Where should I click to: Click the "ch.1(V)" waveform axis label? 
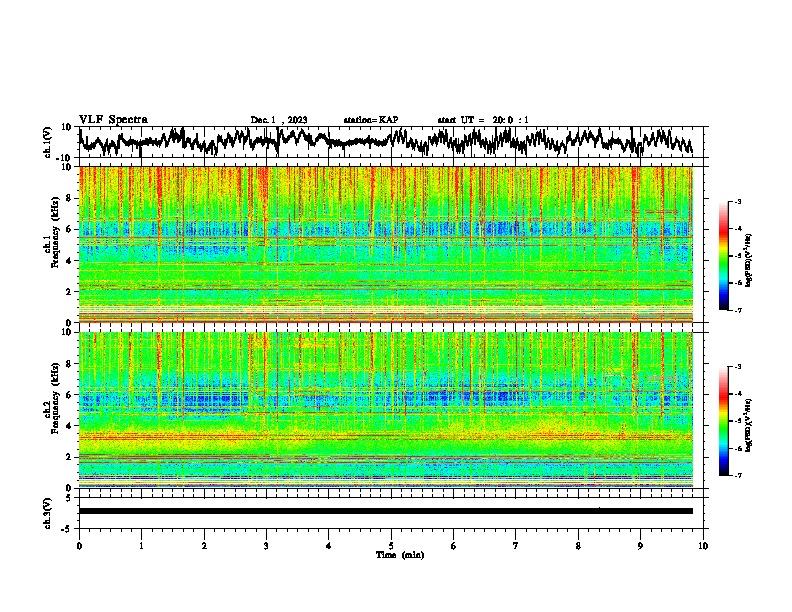[x=47, y=142]
